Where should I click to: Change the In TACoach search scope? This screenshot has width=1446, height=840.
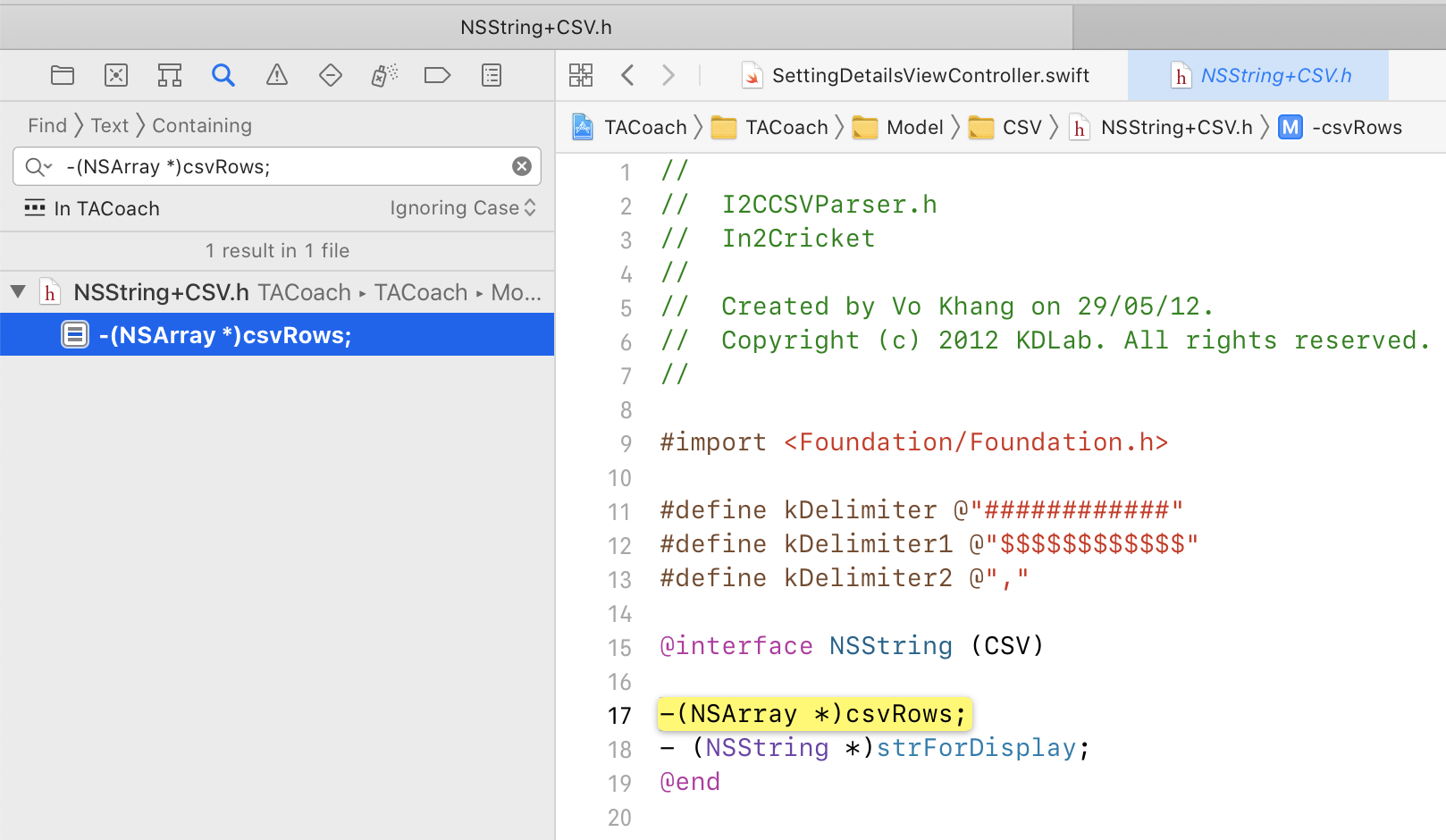click(x=93, y=208)
